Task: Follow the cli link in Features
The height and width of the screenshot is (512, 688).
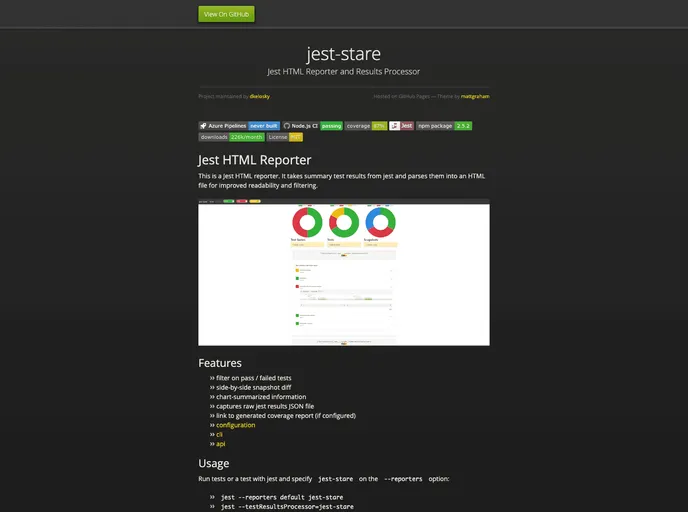Action: 219,434
